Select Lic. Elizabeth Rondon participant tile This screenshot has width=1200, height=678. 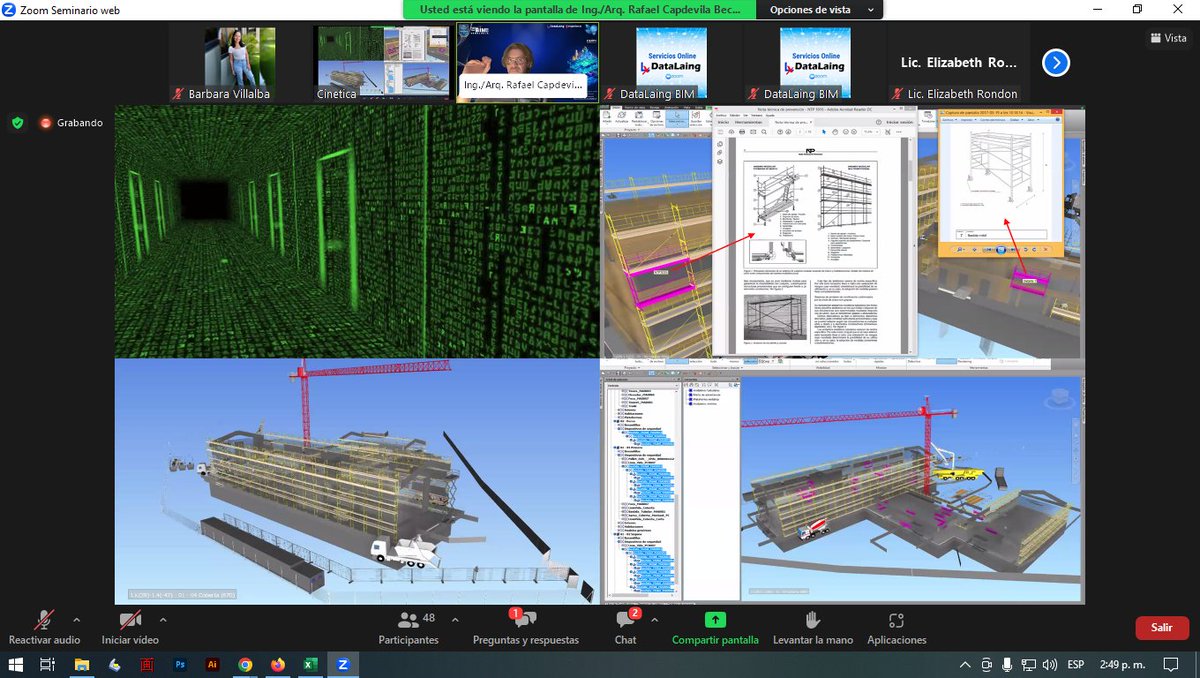point(960,63)
